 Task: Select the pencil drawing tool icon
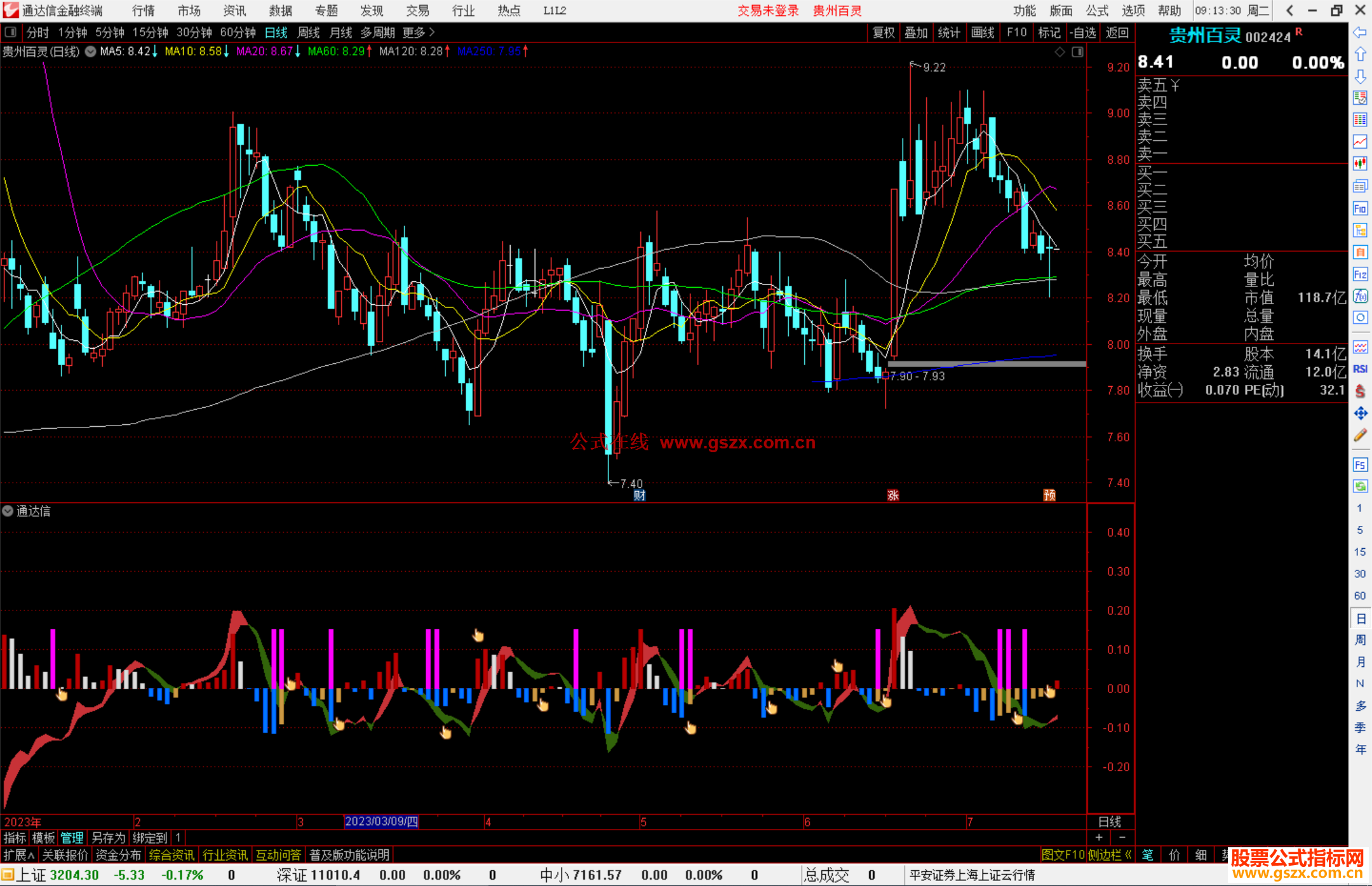pyautogui.click(x=1360, y=436)
